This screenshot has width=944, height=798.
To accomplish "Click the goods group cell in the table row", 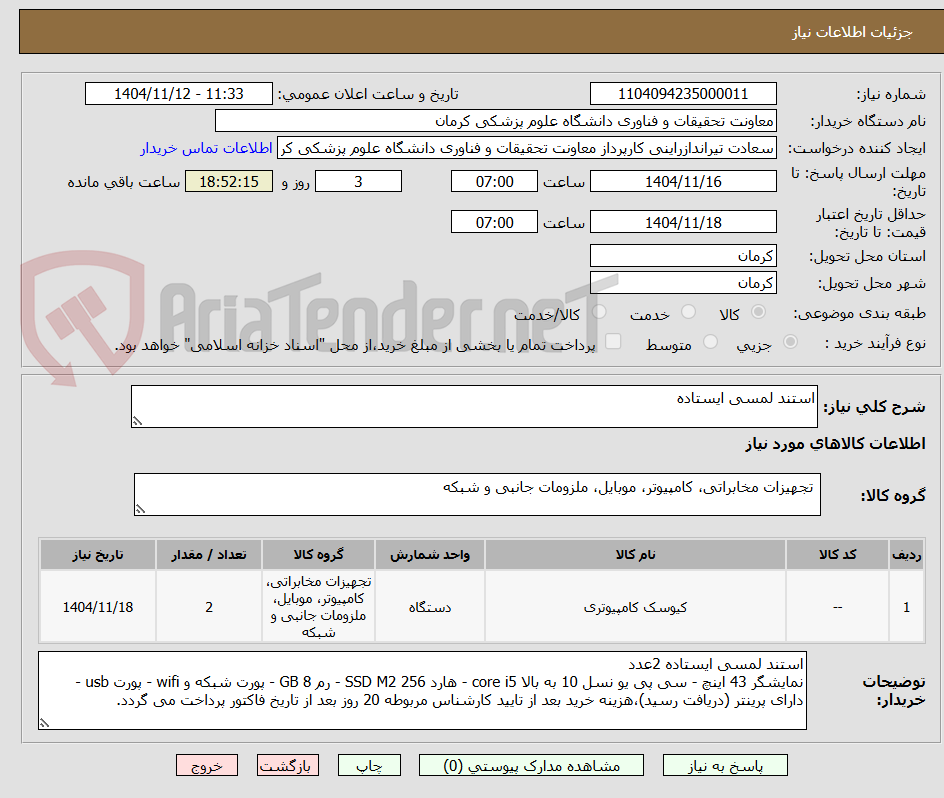I will pyautogui.click(x=318, y=607).
